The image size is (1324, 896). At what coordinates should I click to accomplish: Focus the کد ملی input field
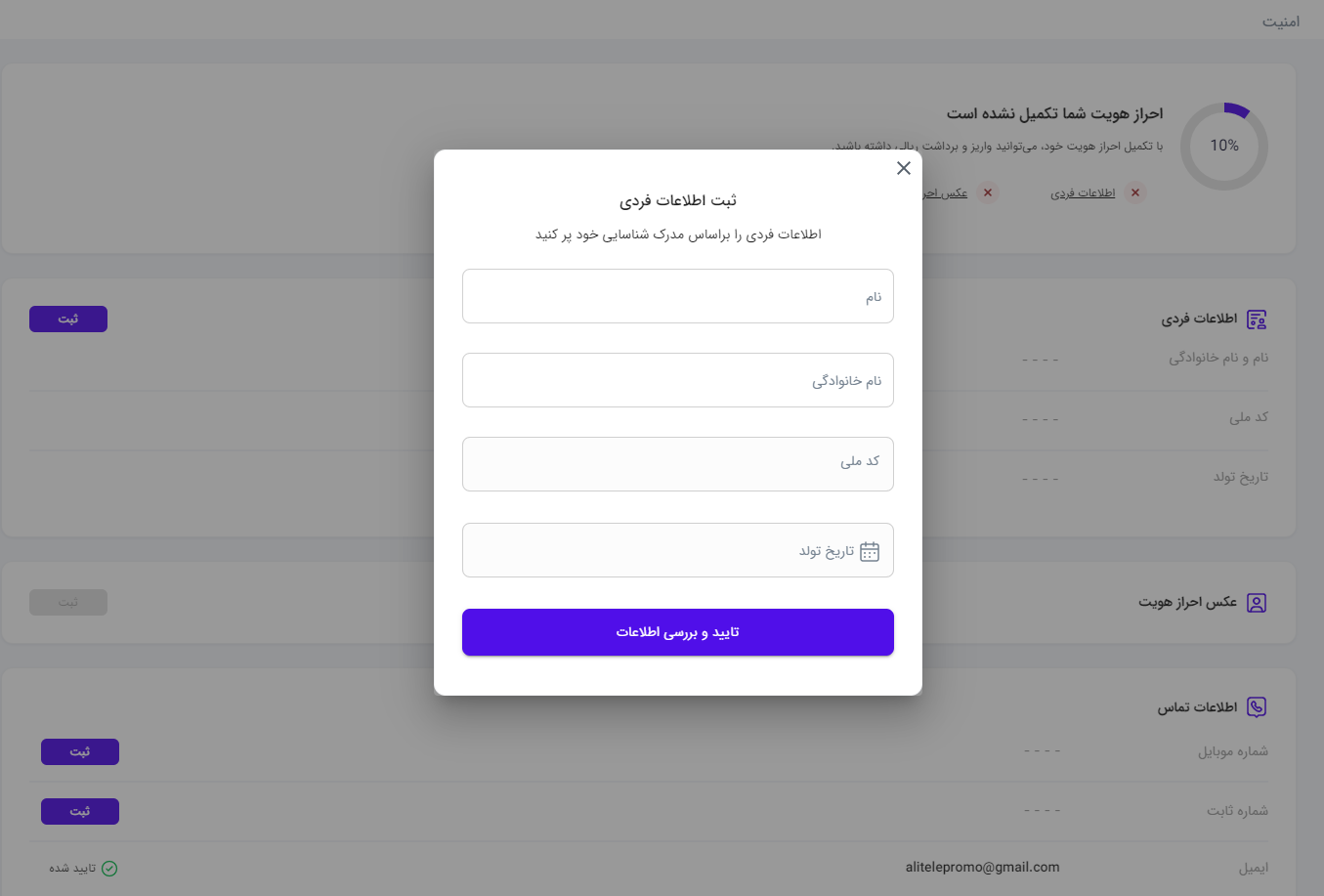pos(678,464)
